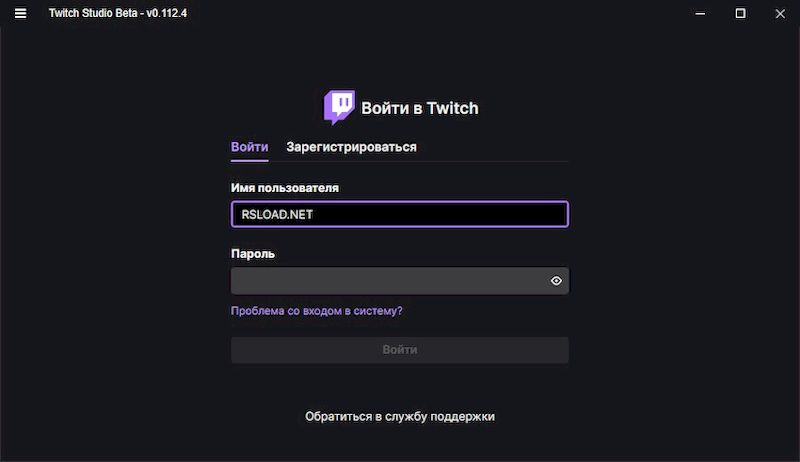This screenshot has width=800, height=462.
Task: Maximize the Twitch Studio window
Action: (740, 13)
